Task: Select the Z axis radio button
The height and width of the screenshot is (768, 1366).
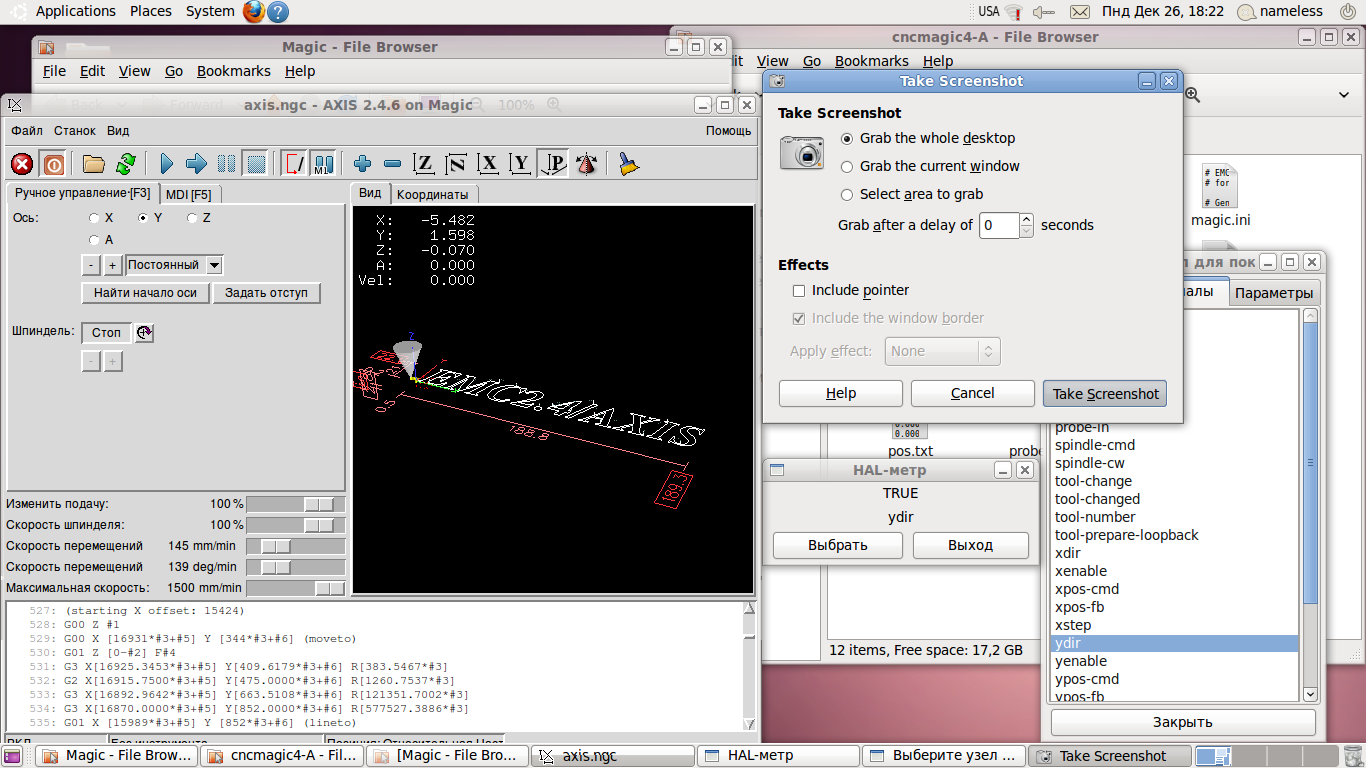Action: [192, 218]
